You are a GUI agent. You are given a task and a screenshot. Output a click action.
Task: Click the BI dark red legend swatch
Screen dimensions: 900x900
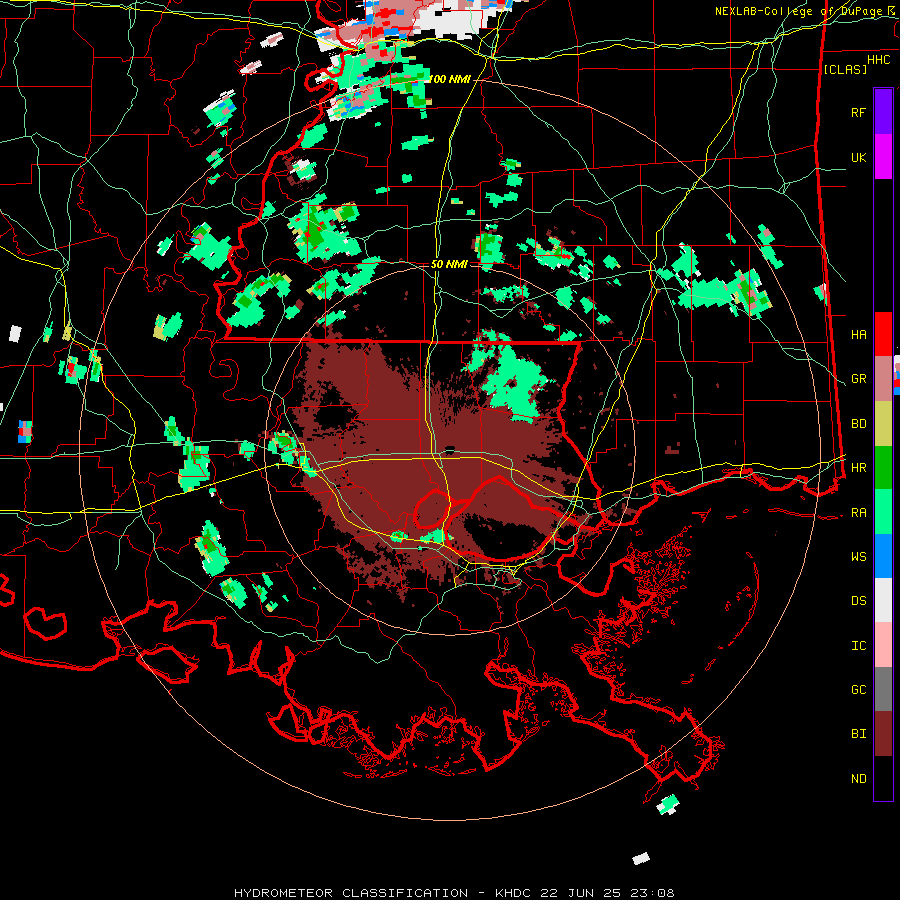[883, 734]
